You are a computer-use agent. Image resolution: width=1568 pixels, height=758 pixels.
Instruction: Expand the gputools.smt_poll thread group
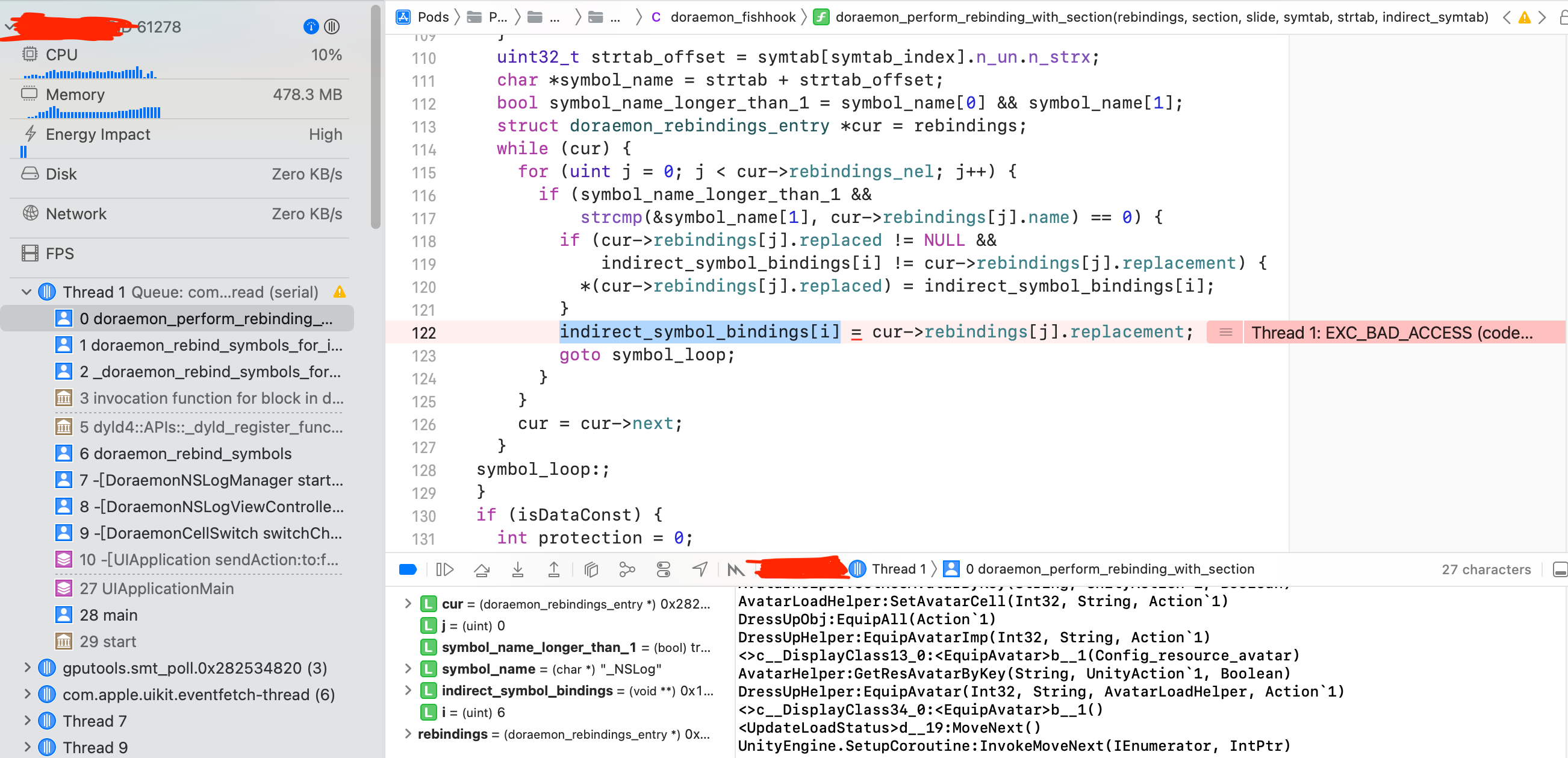coord(26,668)
